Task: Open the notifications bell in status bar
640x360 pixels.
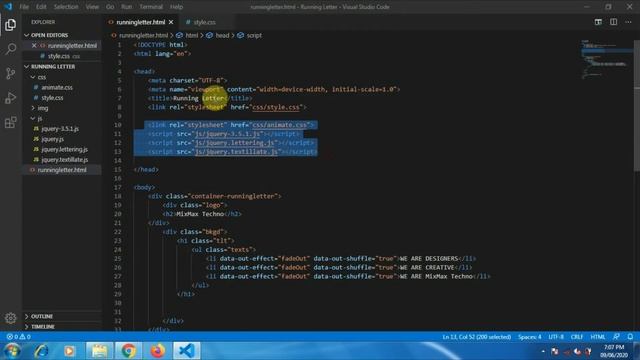Action: pyautogui.click(x=630, y=337)
